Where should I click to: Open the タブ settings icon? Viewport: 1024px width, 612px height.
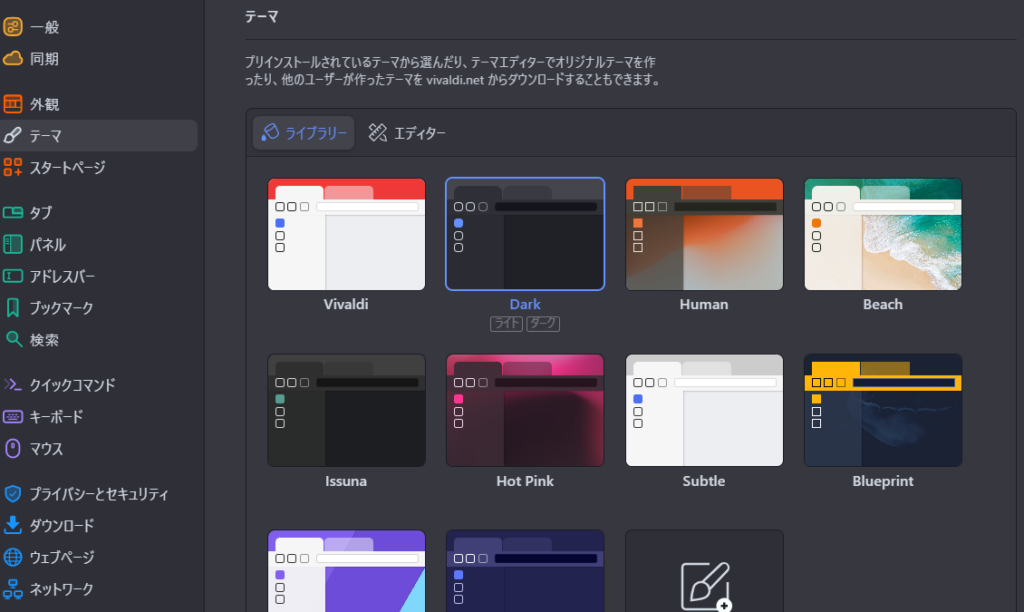[13, 213]
